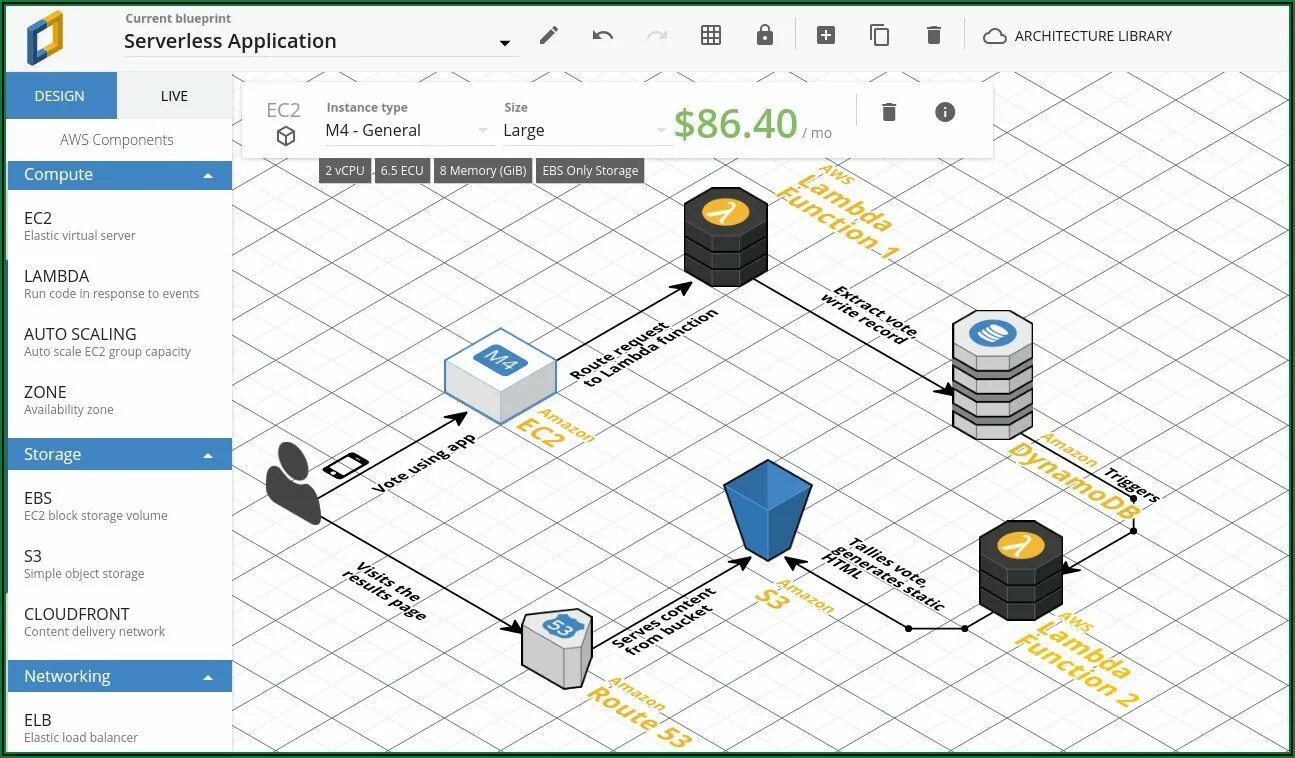
Task: Switch to the LIVE tab
Action: point(174,96)
